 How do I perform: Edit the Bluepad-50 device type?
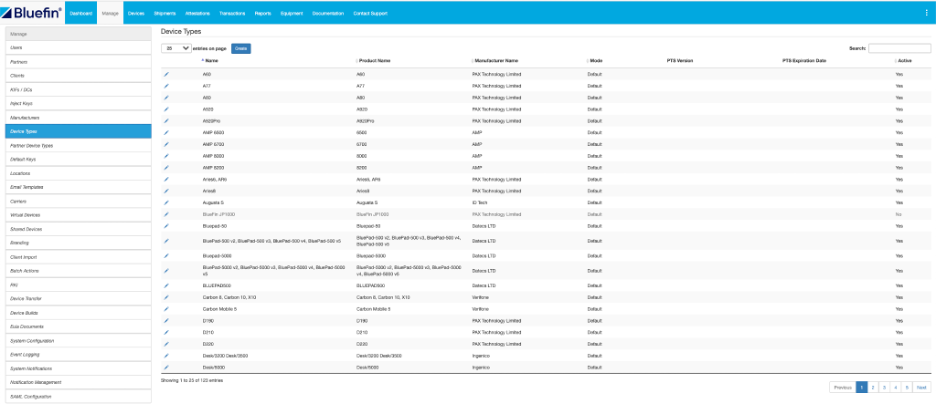(167, 226)
